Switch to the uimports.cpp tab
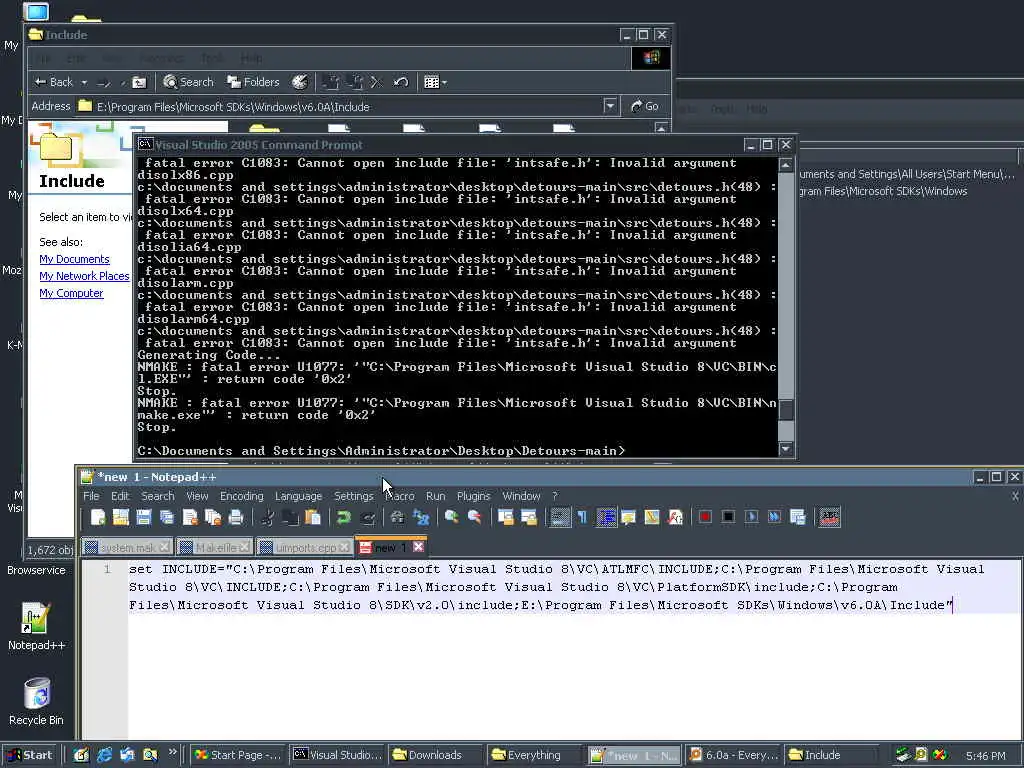The image size is (1024, 768). click(304, 547)
